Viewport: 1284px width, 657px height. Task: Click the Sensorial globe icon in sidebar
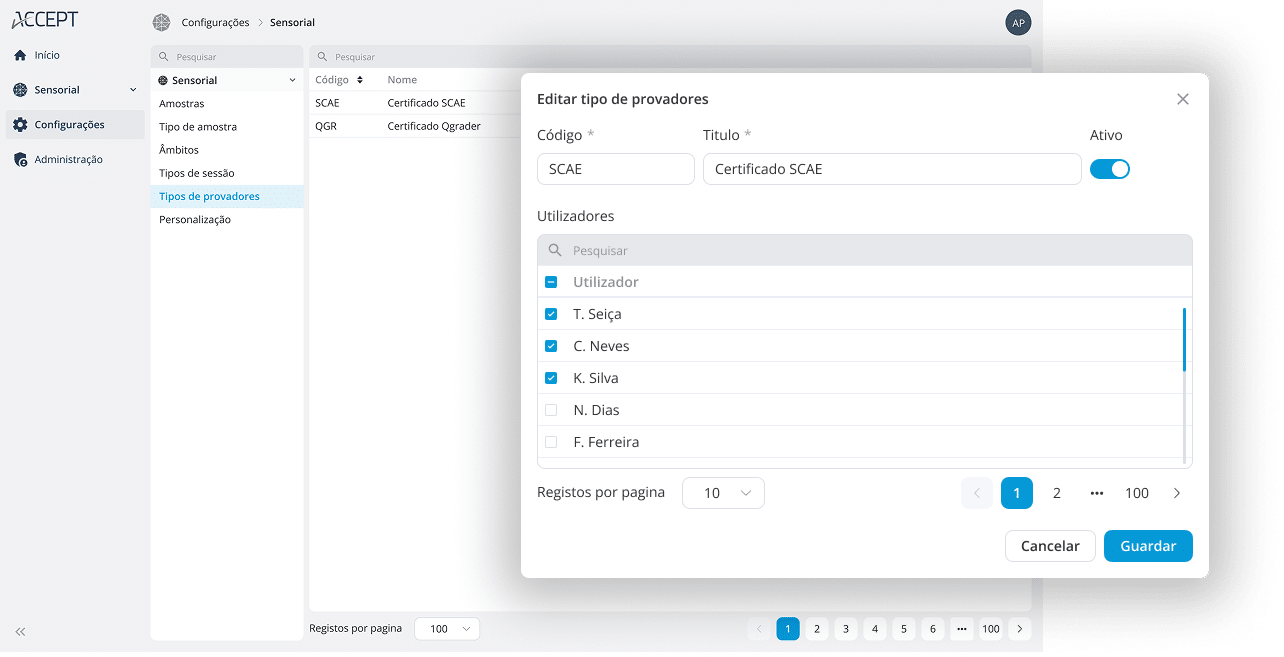click(x=20, y=90)
